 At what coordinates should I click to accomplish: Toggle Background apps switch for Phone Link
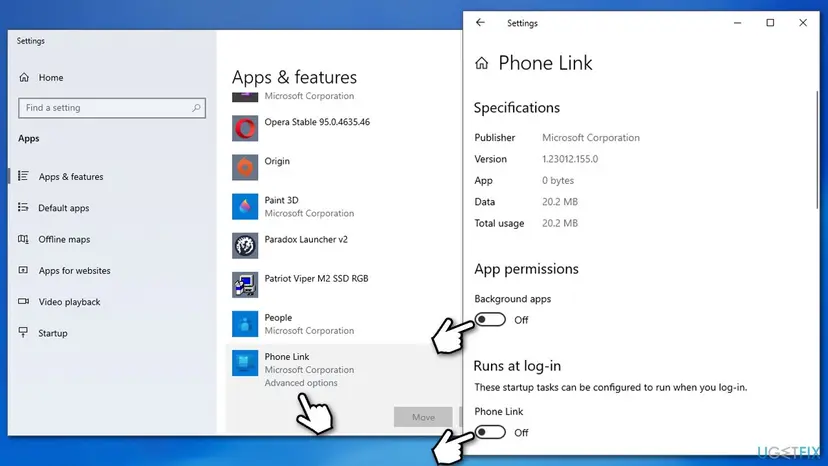coord(490,320)
